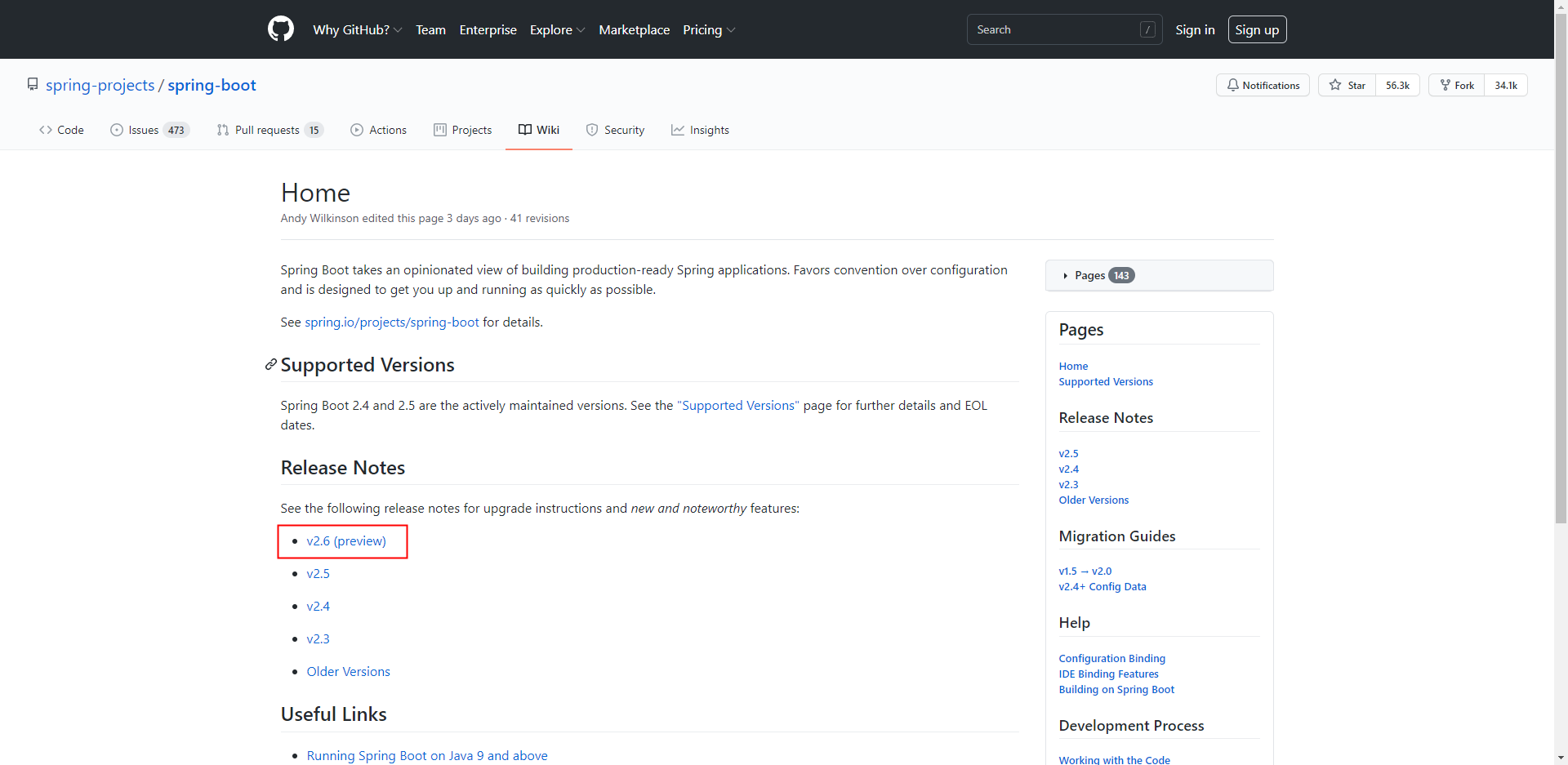Open the Pull requests tab
1568x765 pixels.
click(270, 130)
